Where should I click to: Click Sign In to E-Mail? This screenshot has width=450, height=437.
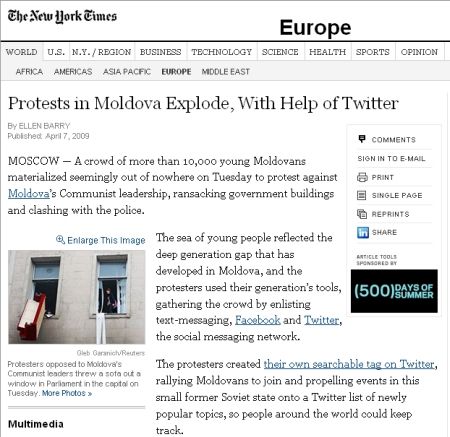point(391,159)
